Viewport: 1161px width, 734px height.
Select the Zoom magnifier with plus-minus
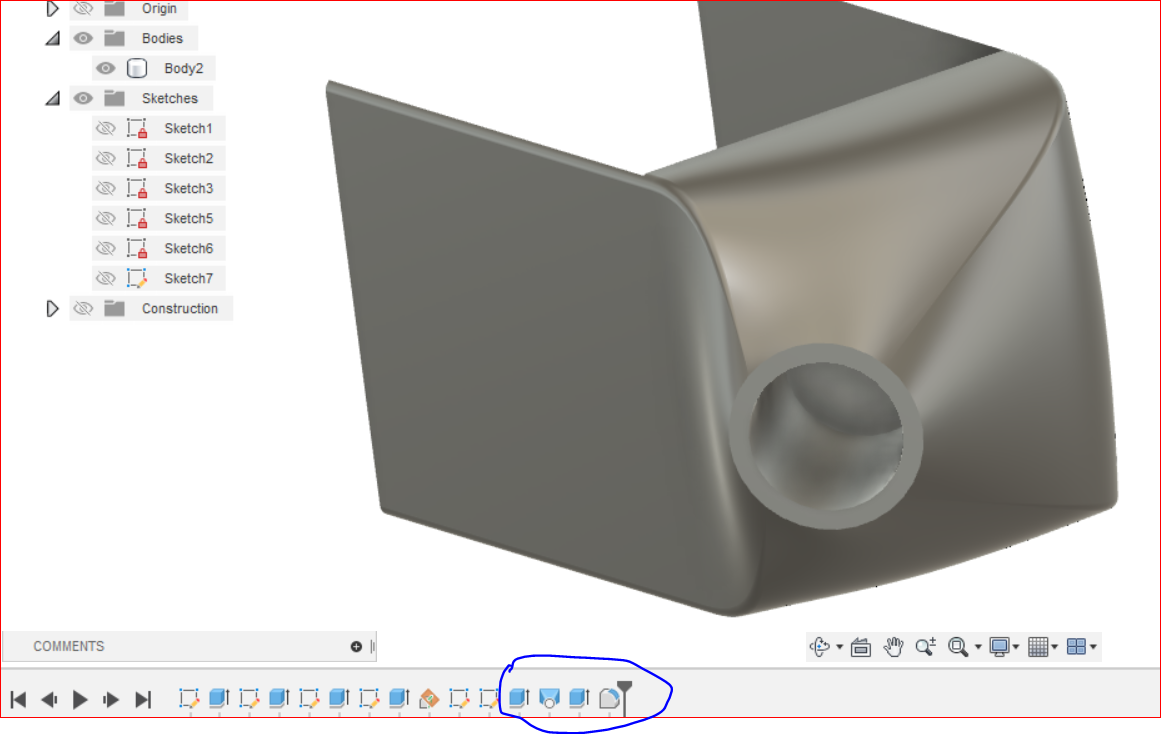(x=926, y=647)
